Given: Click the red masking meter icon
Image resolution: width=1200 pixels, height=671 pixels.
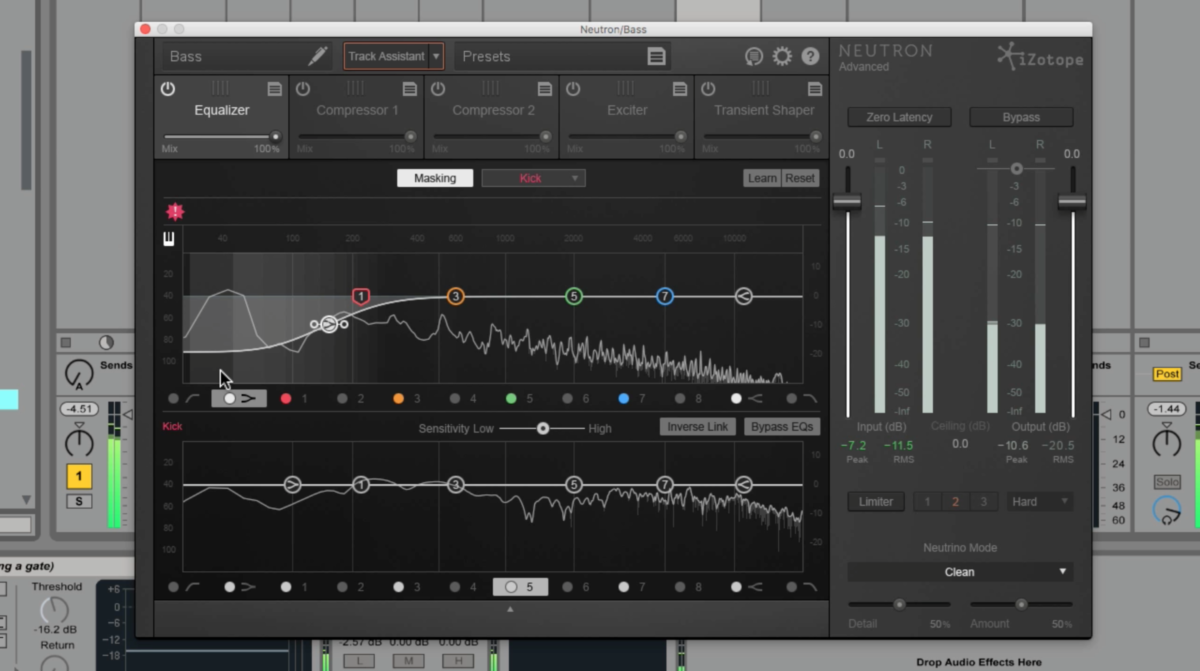Looking at the screenshot, I should pos(175,212).
